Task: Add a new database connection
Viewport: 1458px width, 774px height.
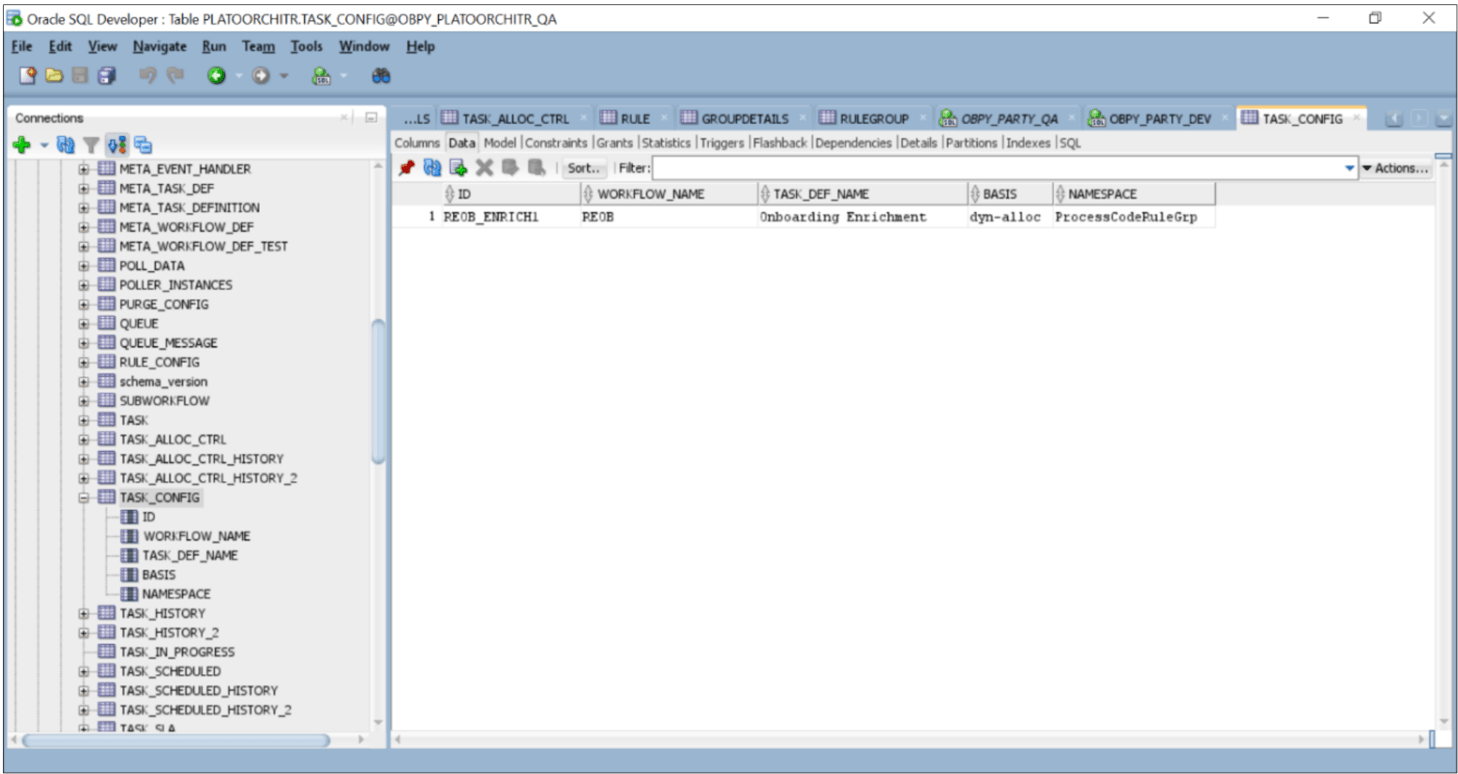Action: [x=19, y=145]
